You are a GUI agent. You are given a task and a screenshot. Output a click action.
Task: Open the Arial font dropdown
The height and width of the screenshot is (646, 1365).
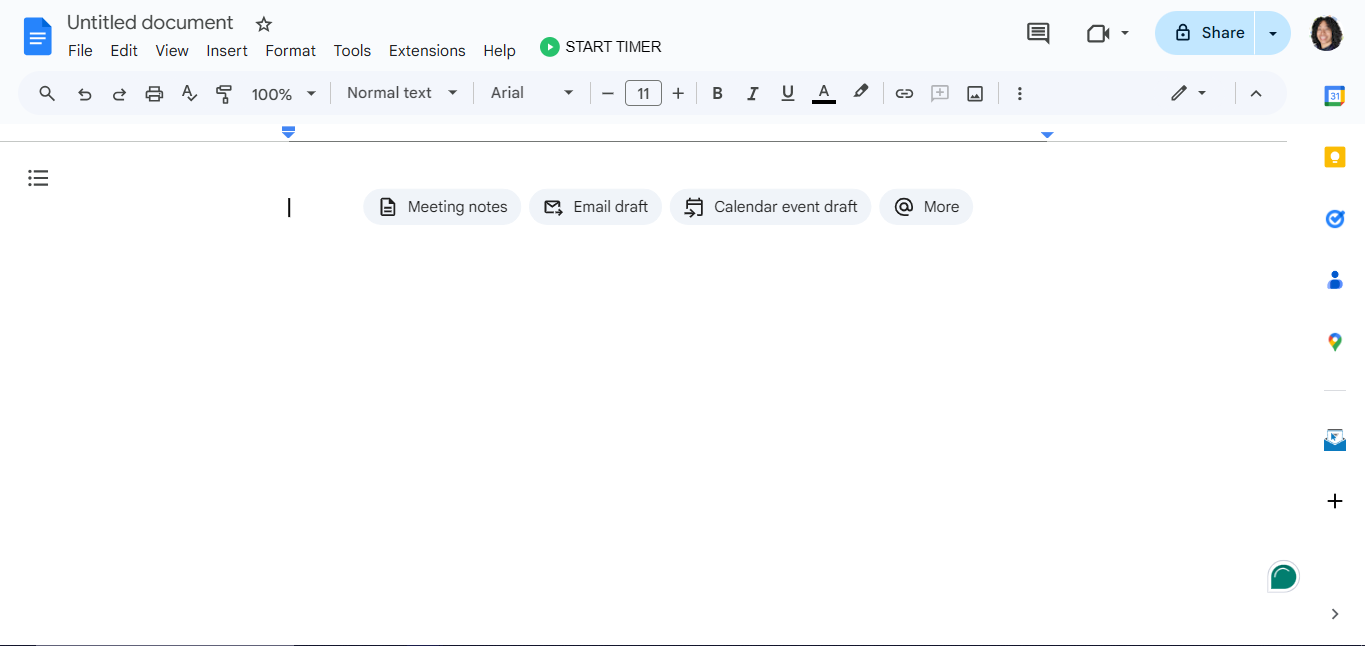coord(532,93)
